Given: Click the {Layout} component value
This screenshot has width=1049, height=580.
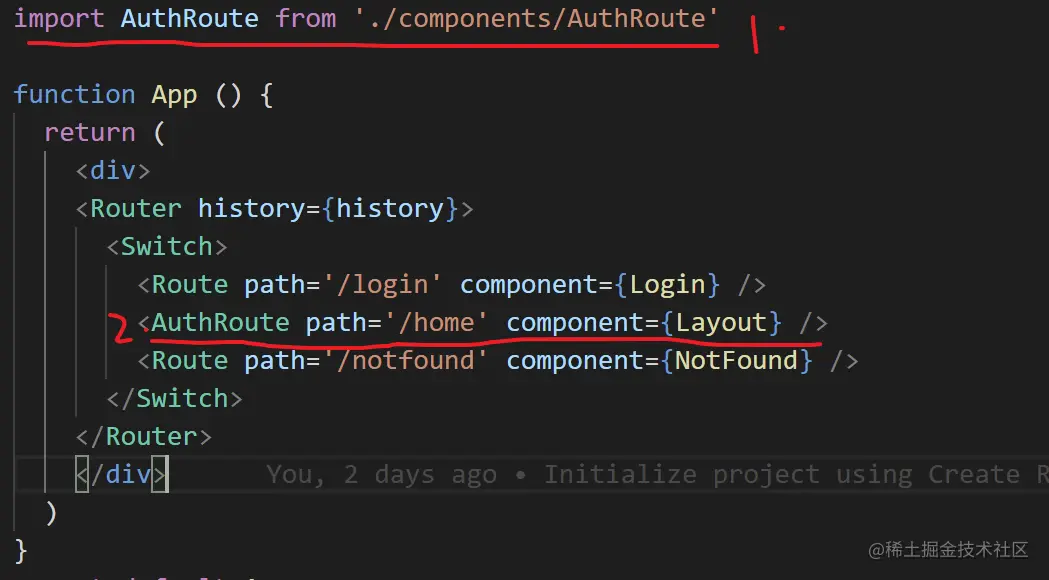Looking at the screenshot, I should point(721,323).
